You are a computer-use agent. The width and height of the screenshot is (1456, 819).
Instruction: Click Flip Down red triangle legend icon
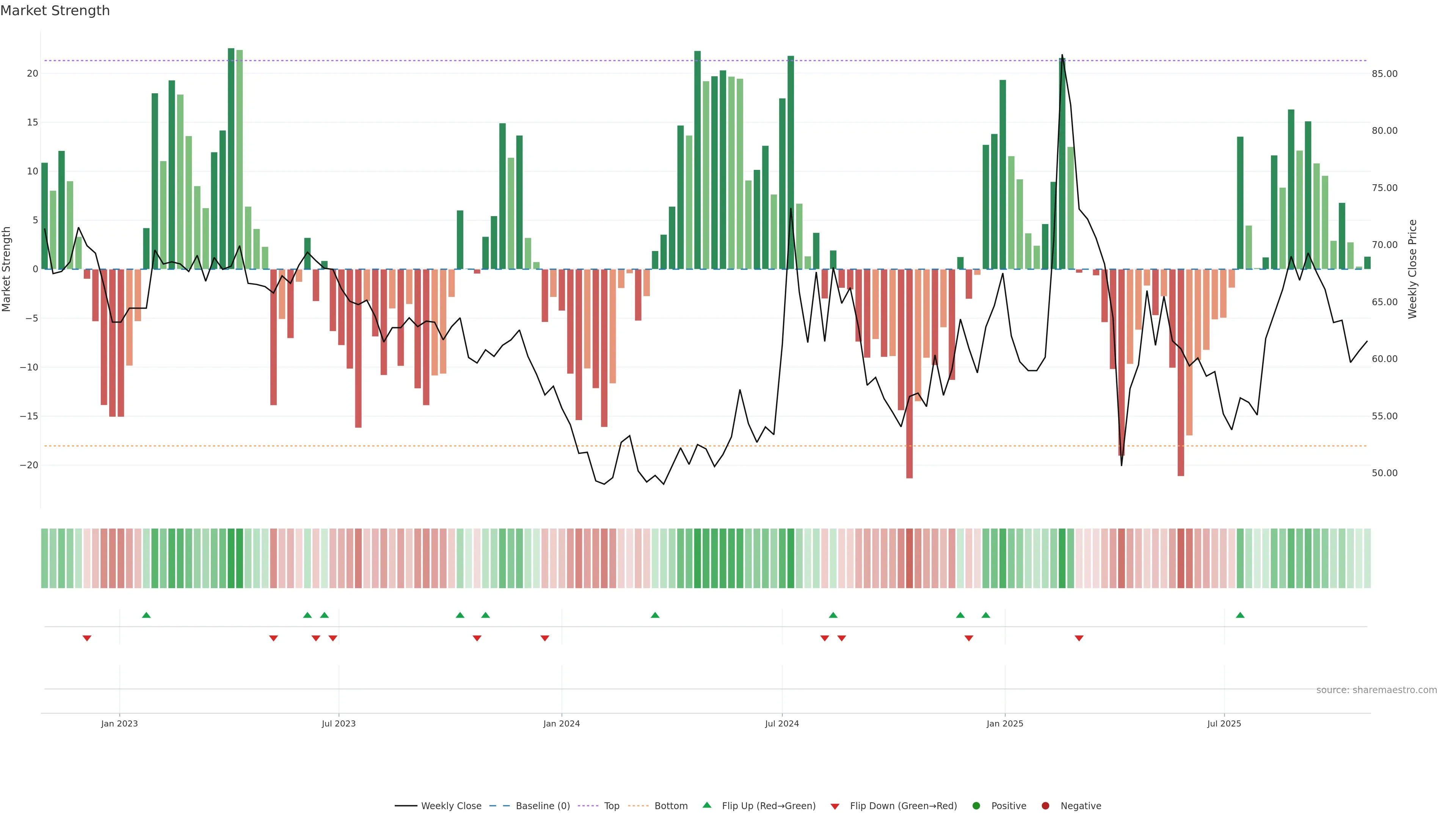835,806
